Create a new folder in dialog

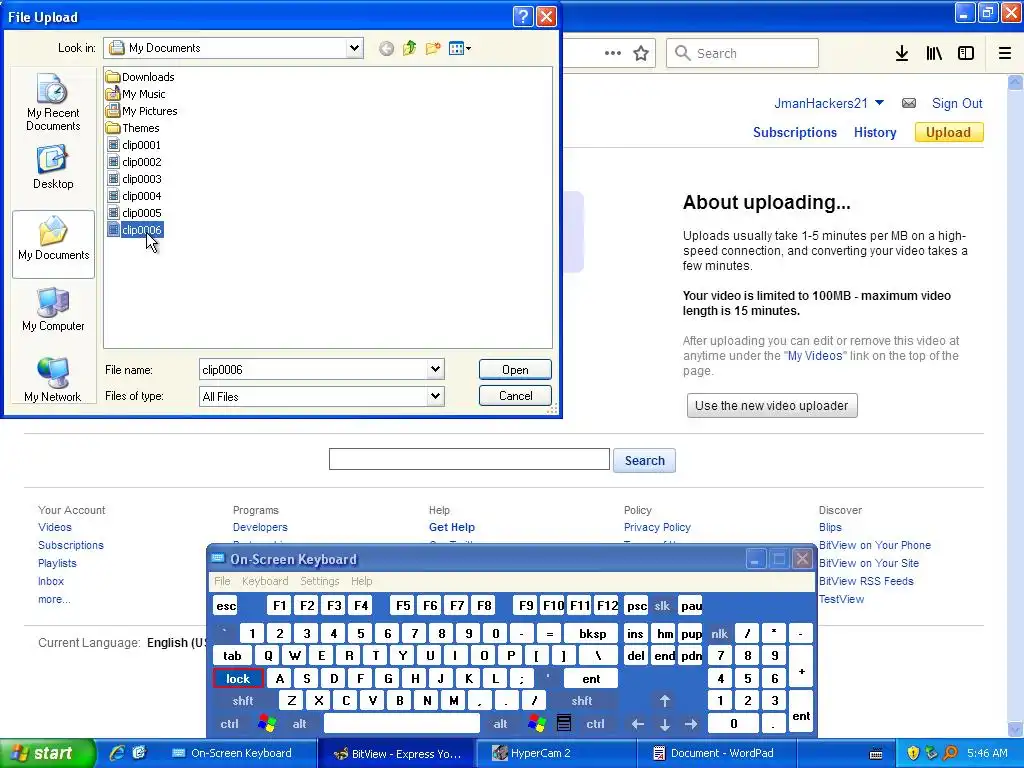coord(432,48)
